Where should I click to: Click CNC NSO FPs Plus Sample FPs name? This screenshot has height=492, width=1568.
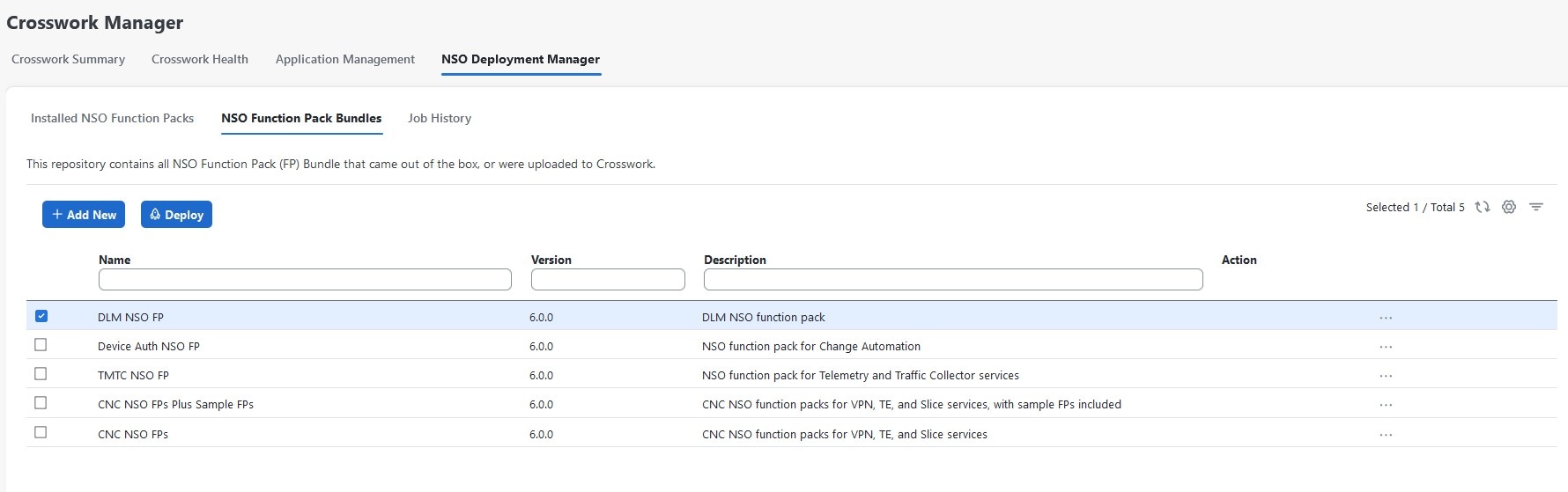[x=175, y=405]
